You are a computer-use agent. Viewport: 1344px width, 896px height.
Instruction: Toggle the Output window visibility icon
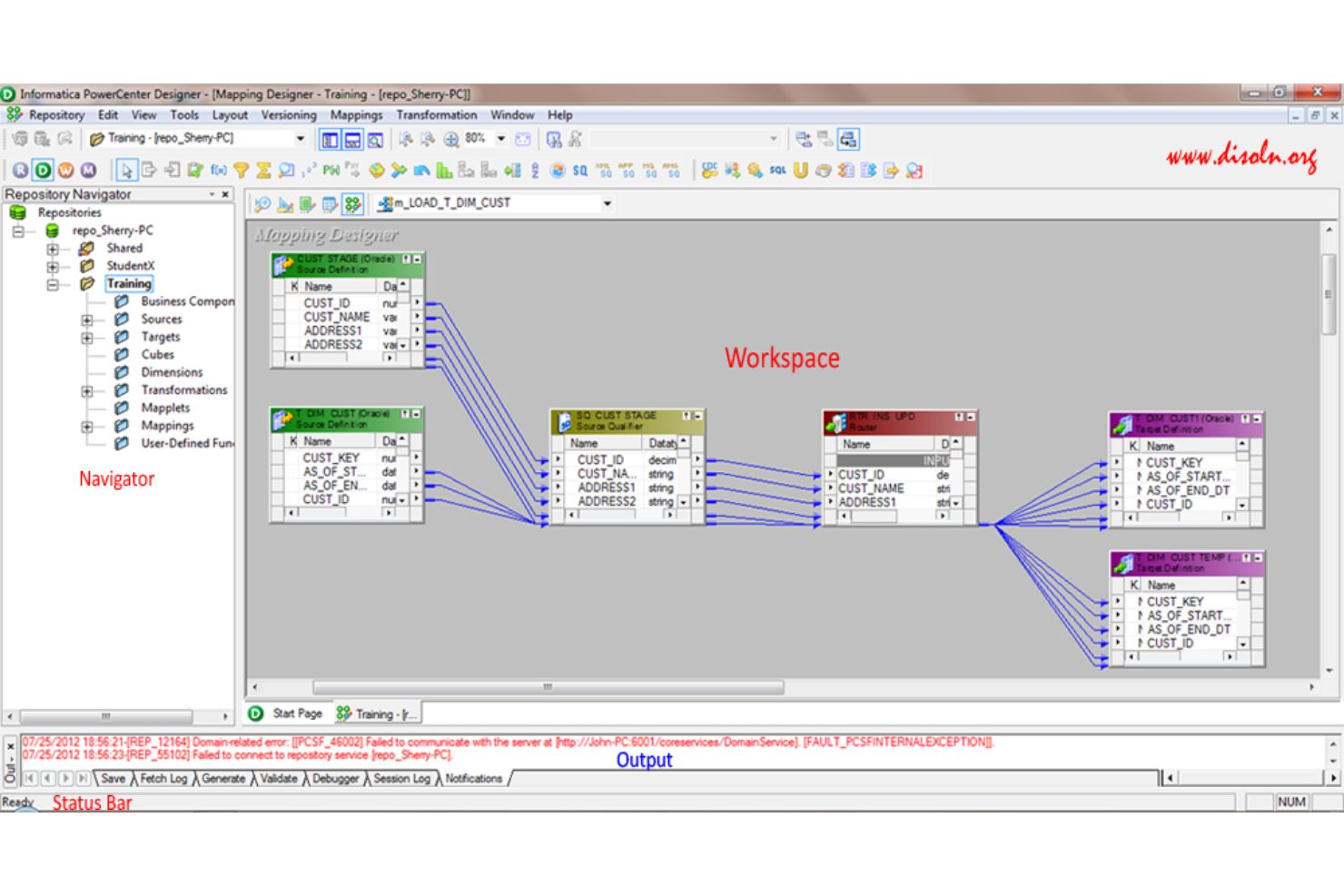(353, 138)
